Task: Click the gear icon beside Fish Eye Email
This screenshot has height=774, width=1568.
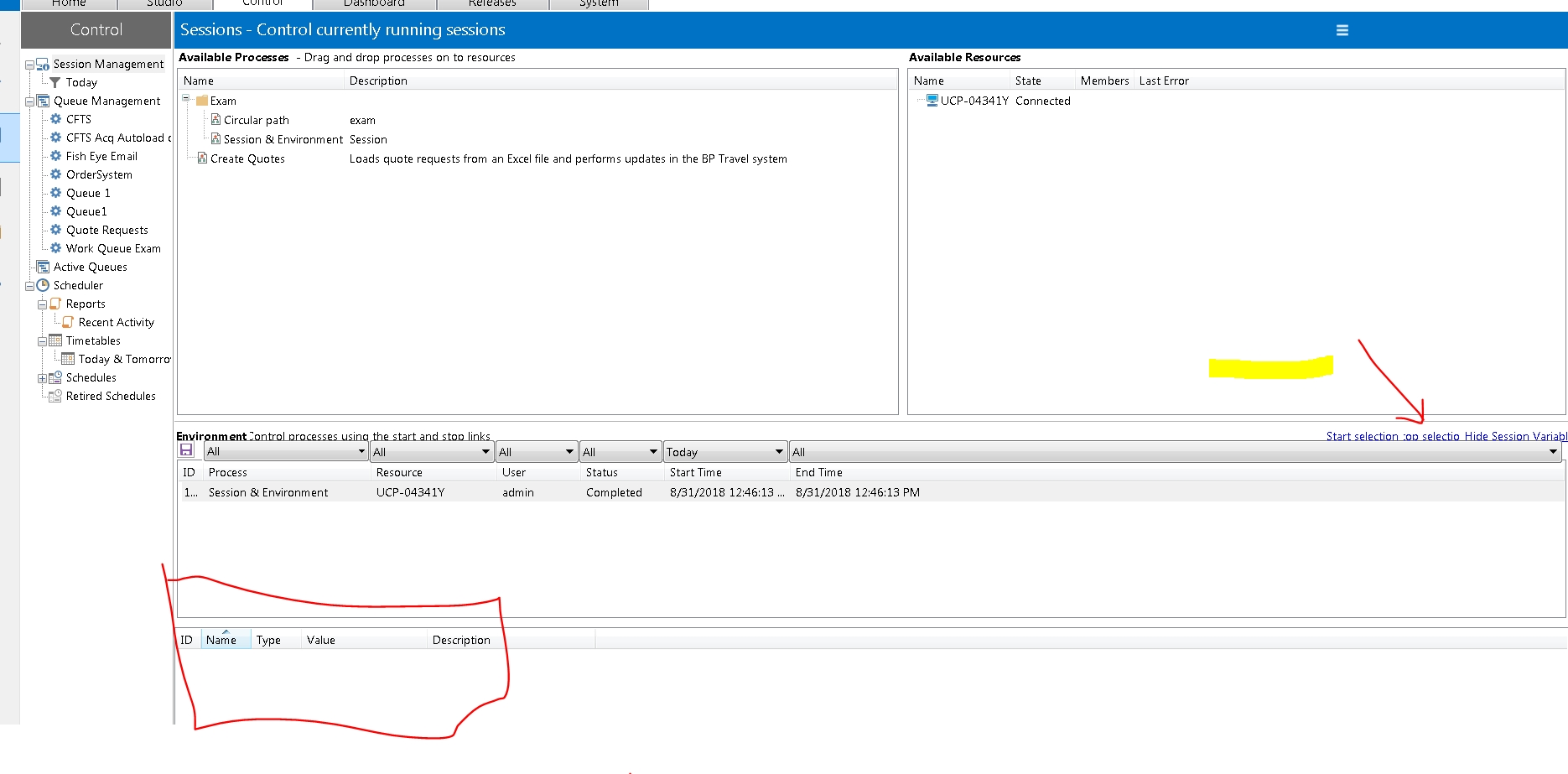Action: [x=55, y=156]
